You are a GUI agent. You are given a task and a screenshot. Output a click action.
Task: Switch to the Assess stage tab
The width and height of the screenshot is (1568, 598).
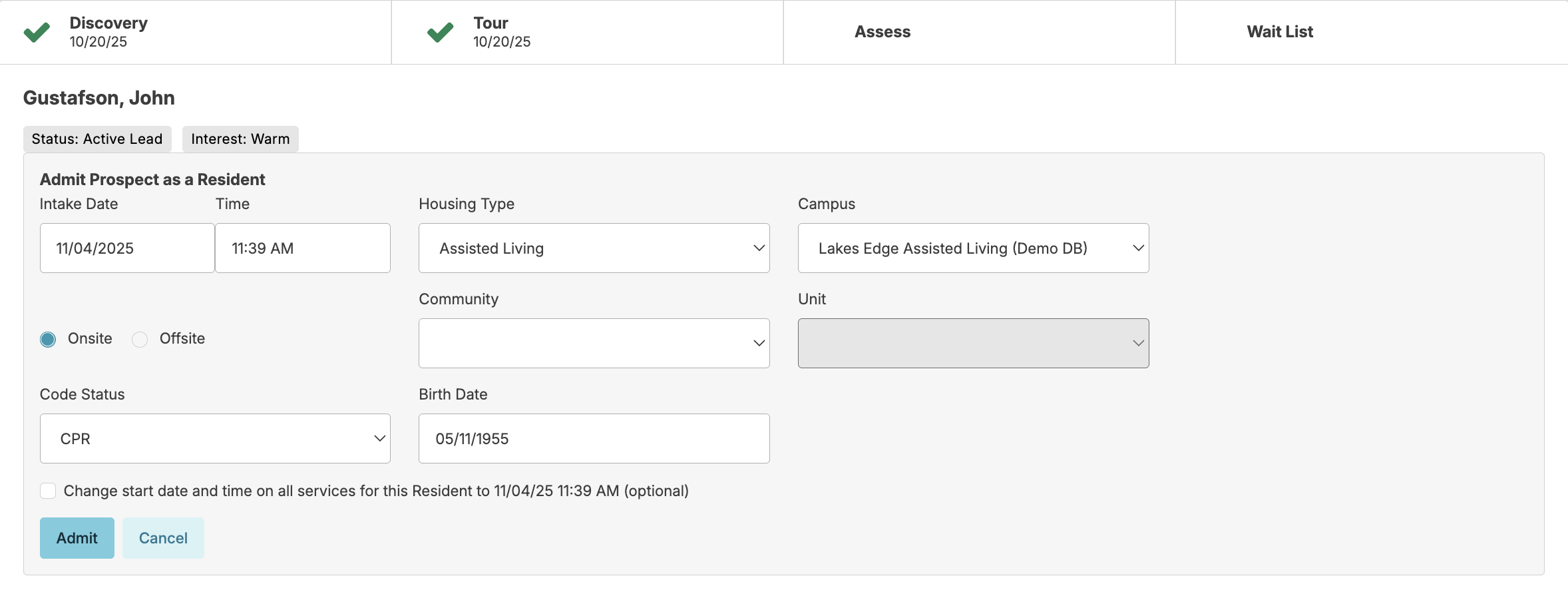click(882, 32)
